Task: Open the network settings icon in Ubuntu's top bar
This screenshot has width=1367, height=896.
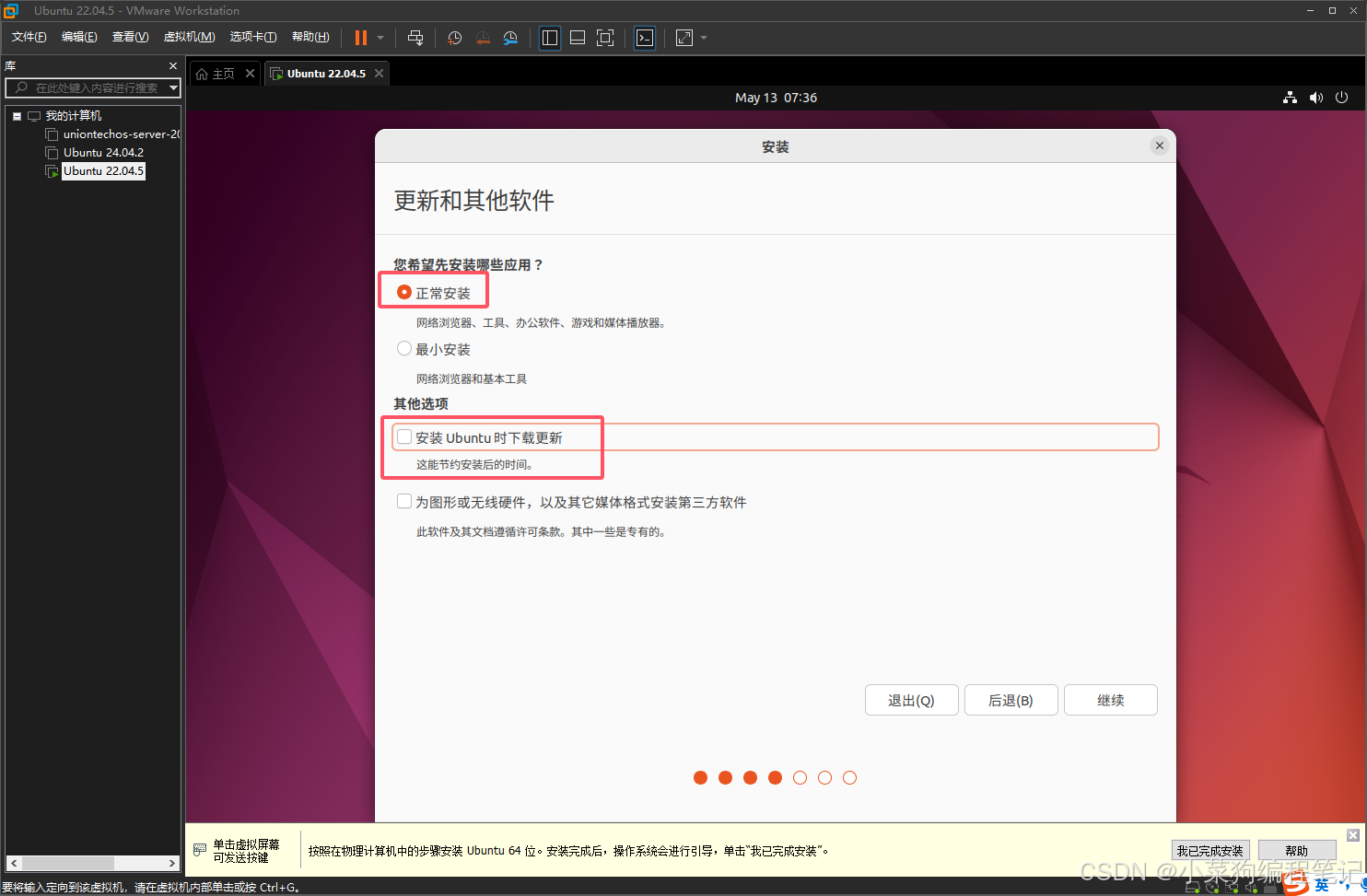Action: click(x=1289, y=98)
